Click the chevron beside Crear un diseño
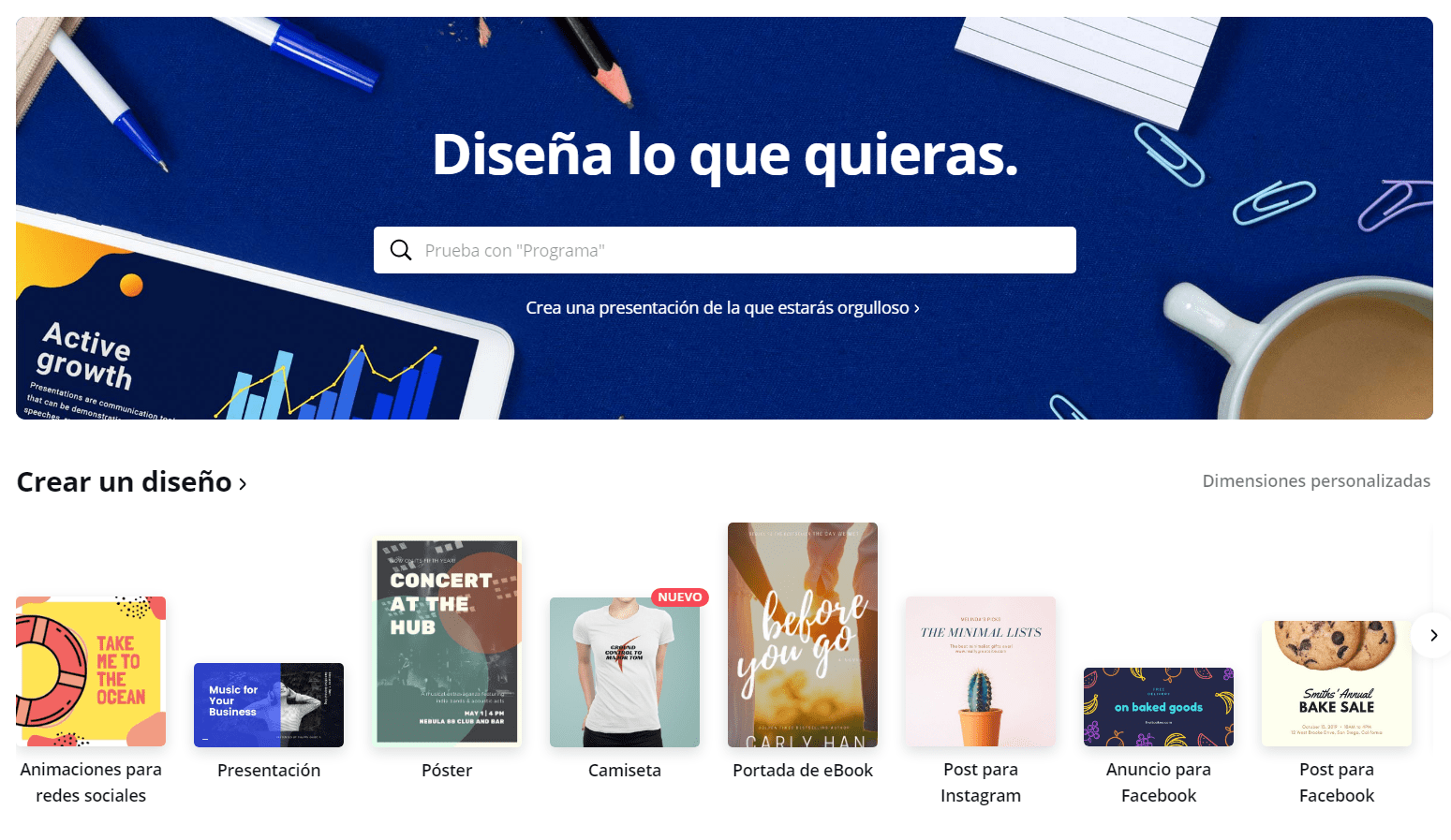 [x=243, y=483]
